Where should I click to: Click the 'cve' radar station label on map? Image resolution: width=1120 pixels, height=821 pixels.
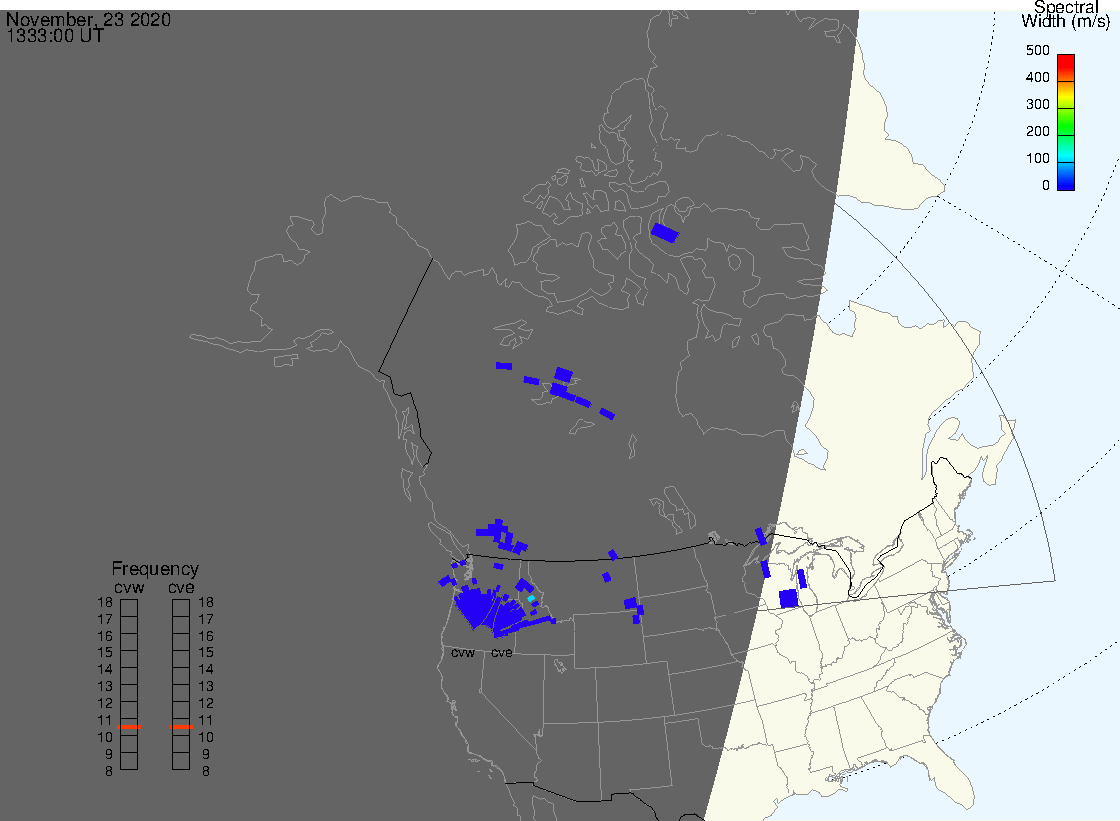(x=501, y=652)
